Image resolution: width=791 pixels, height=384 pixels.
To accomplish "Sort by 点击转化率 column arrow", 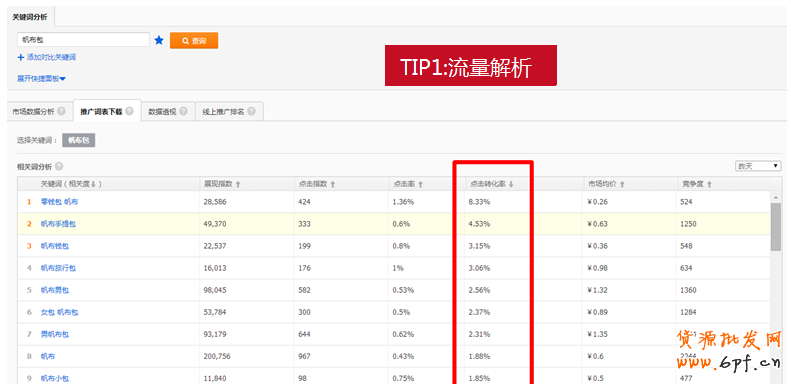I will pos(511,185).
